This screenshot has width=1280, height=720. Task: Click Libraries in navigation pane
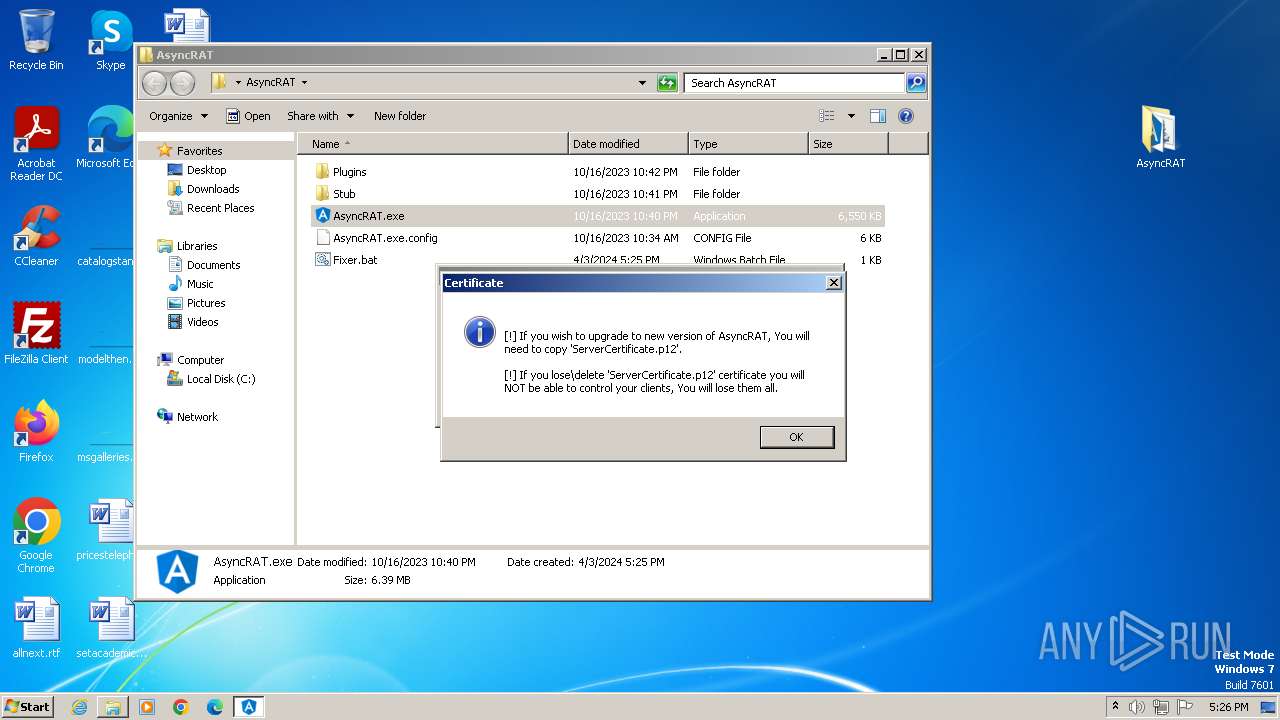[197, 246]
